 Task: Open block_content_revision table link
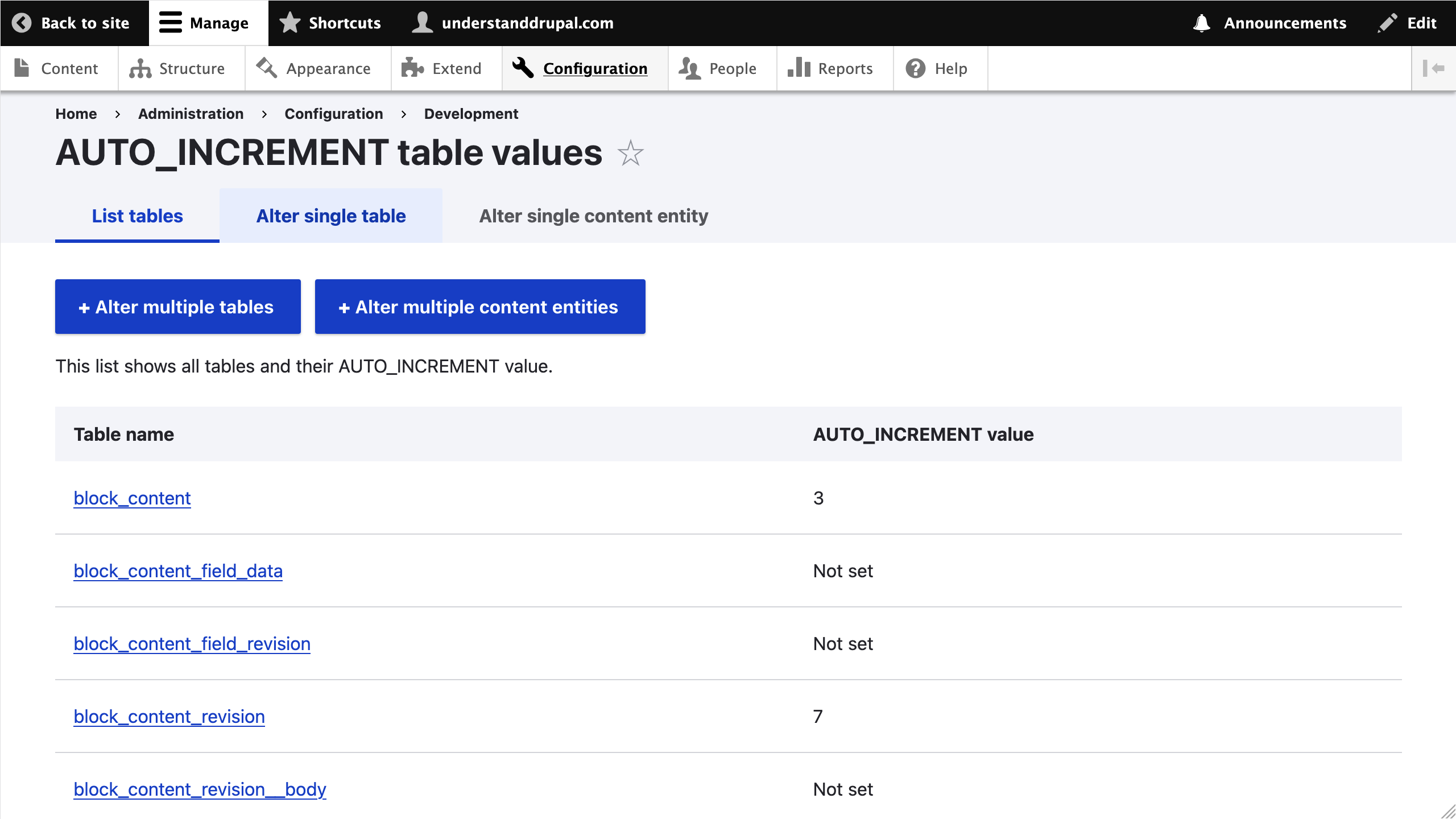(169, 716)
